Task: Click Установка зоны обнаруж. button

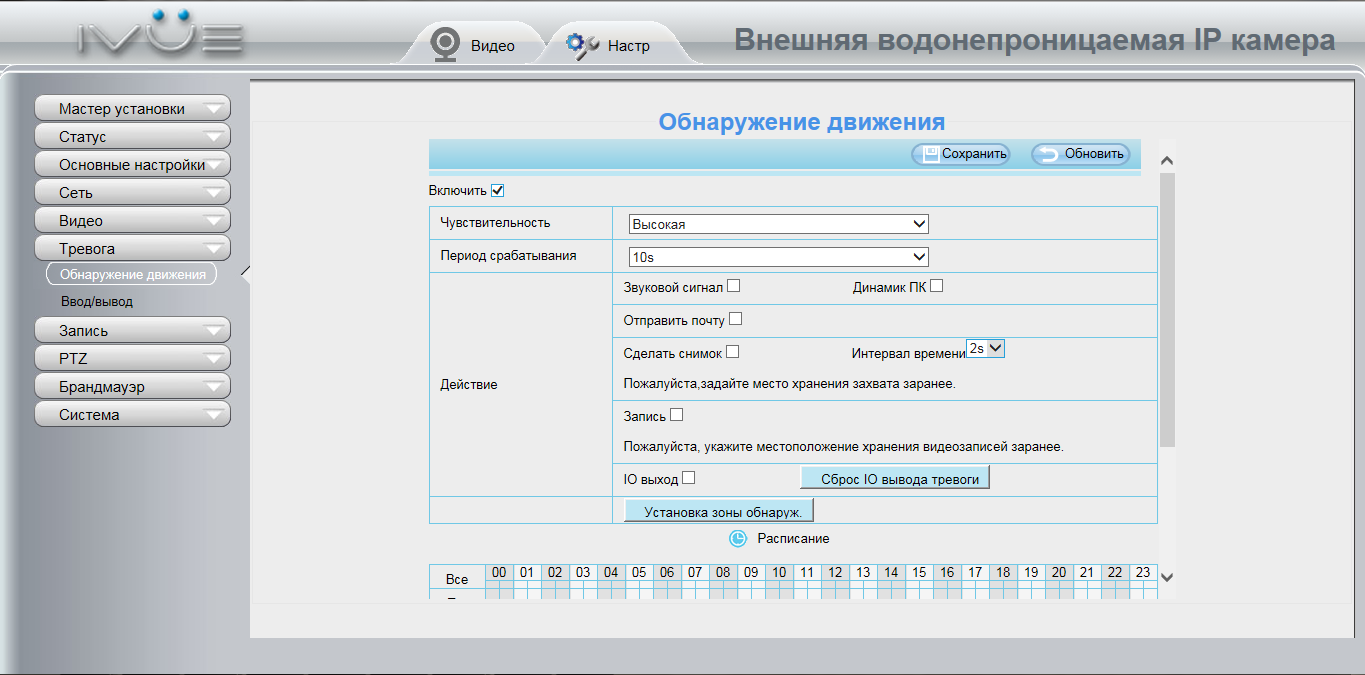Action: click(x=719, y=511)
